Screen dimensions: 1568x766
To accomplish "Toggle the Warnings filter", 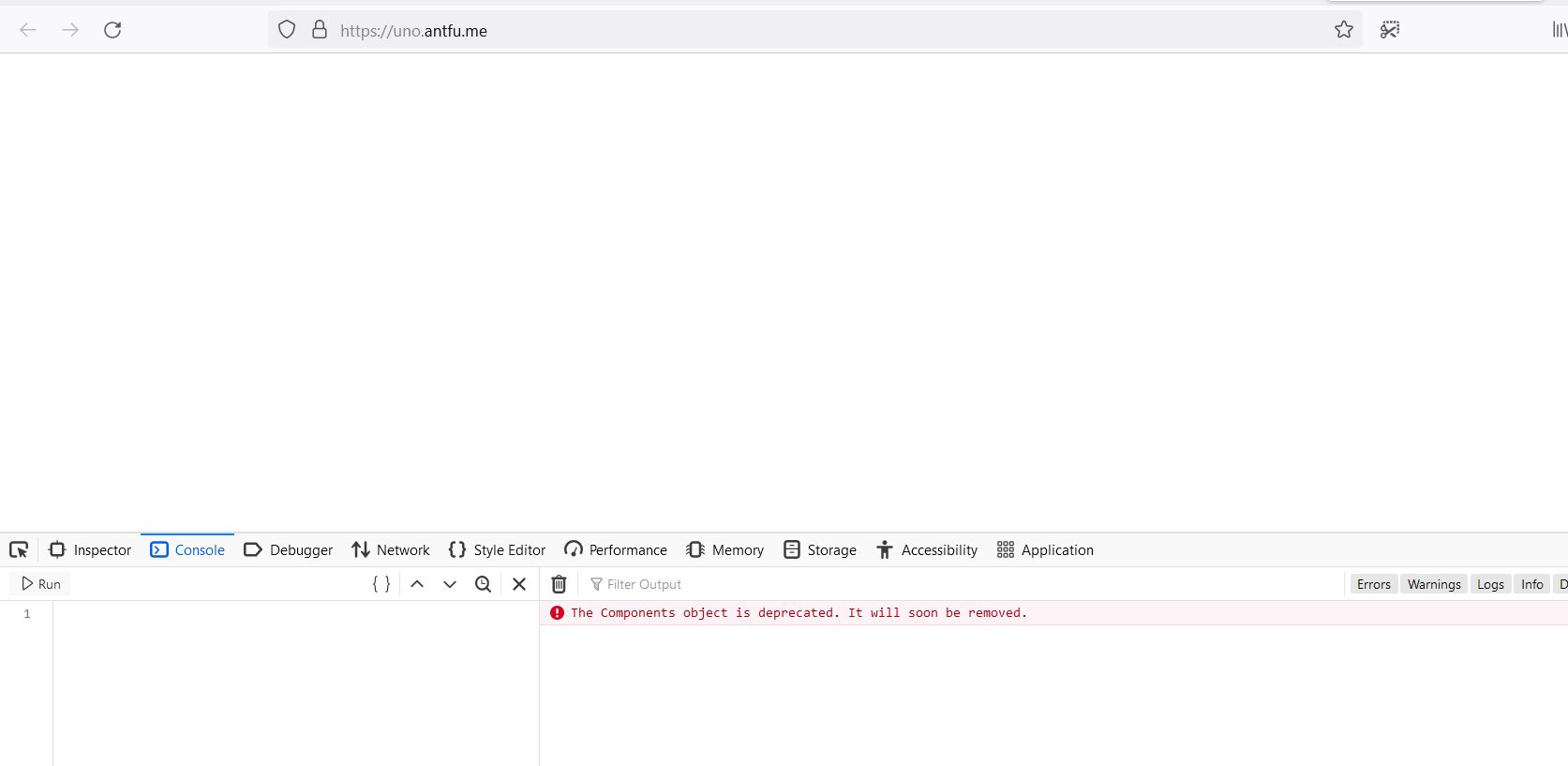I will (x=1434, y=584).
